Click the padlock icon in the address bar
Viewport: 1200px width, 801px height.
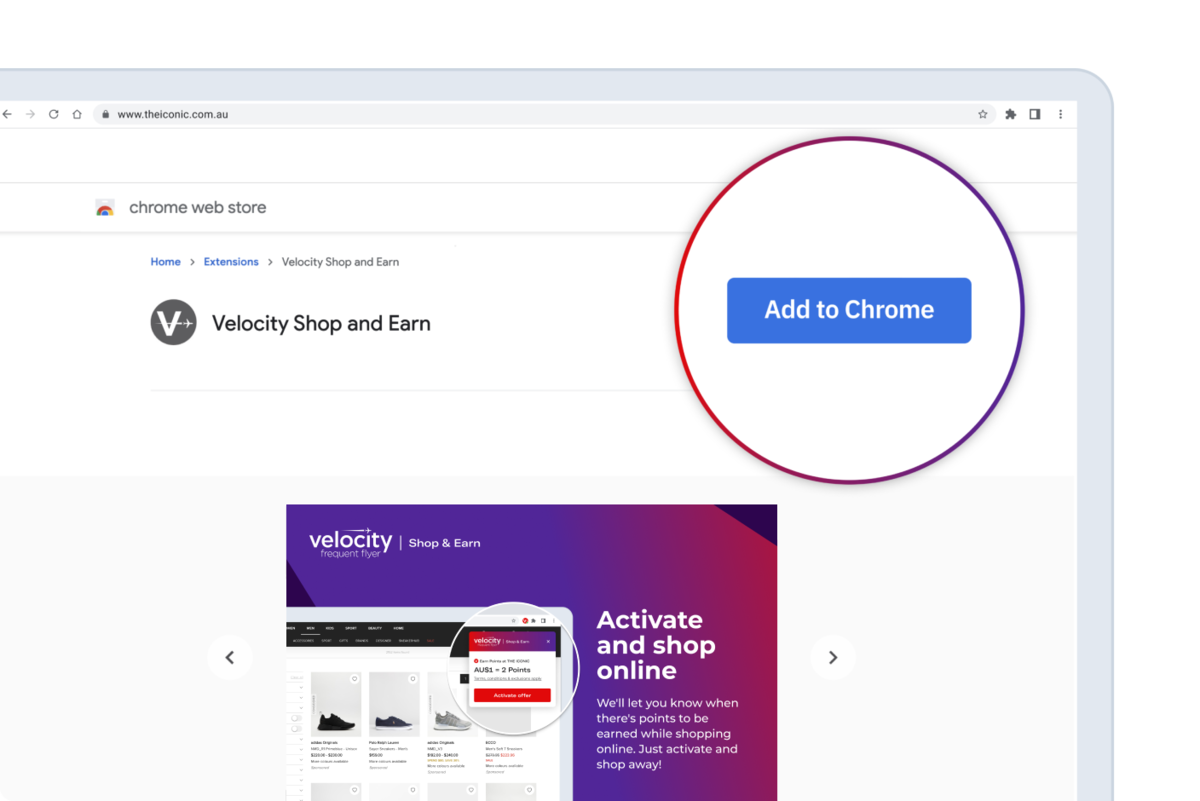click(x=105, y=114)
